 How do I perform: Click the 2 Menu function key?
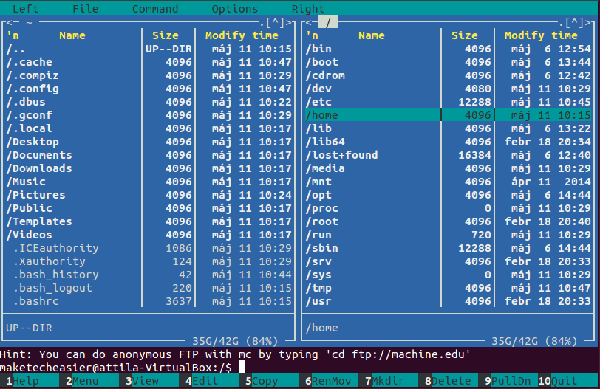click(89, 381)
